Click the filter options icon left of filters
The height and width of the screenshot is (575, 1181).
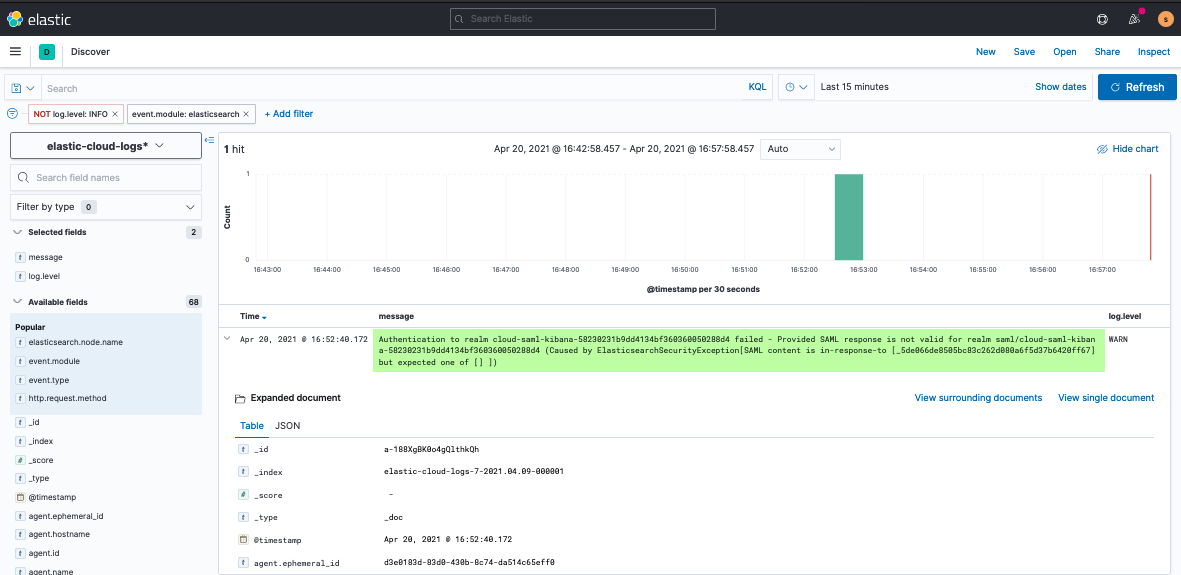(x=12, y=114)
